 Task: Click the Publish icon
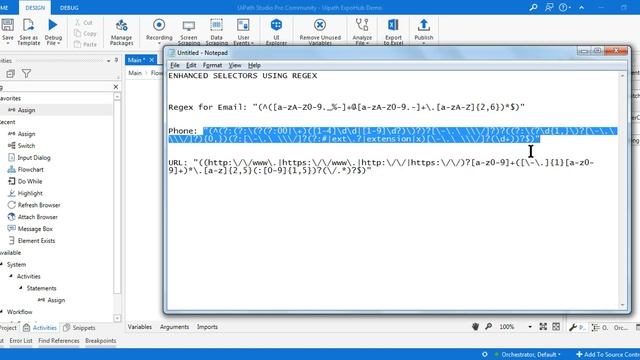coord(424,25)
